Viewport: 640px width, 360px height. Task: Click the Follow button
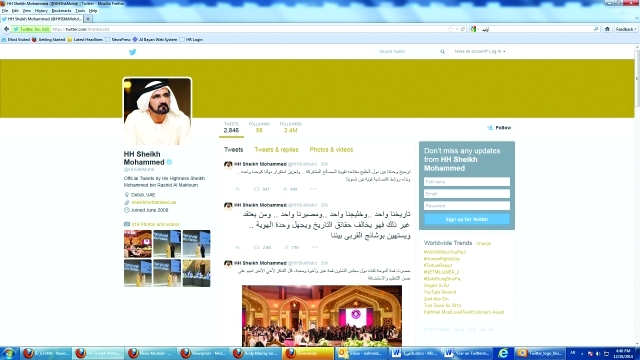(x=500, y=128)
